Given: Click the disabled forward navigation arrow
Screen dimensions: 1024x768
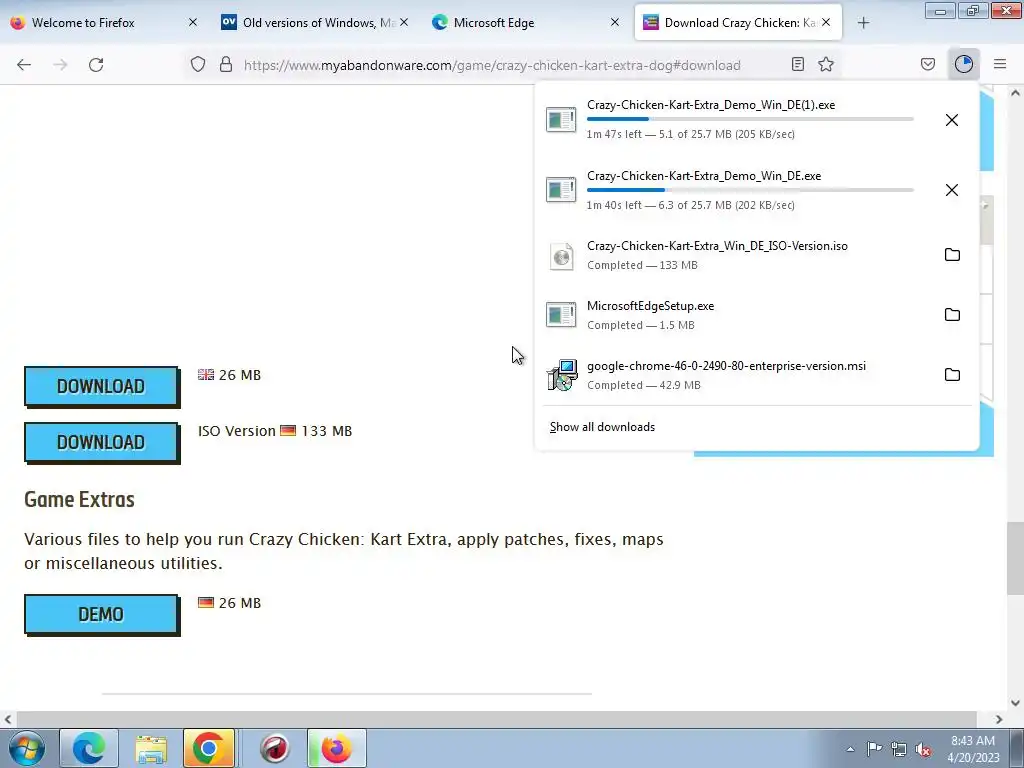Looking at the screenshot, I should [x=60, y=65].
